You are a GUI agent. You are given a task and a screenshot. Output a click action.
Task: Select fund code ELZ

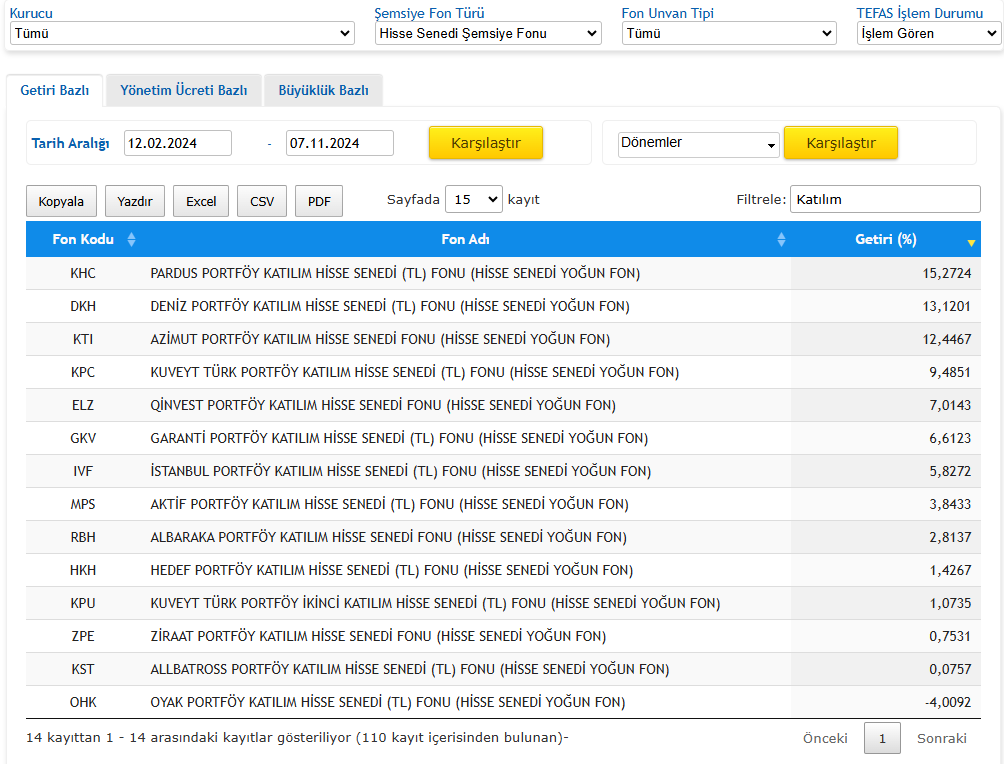(83, 405)
